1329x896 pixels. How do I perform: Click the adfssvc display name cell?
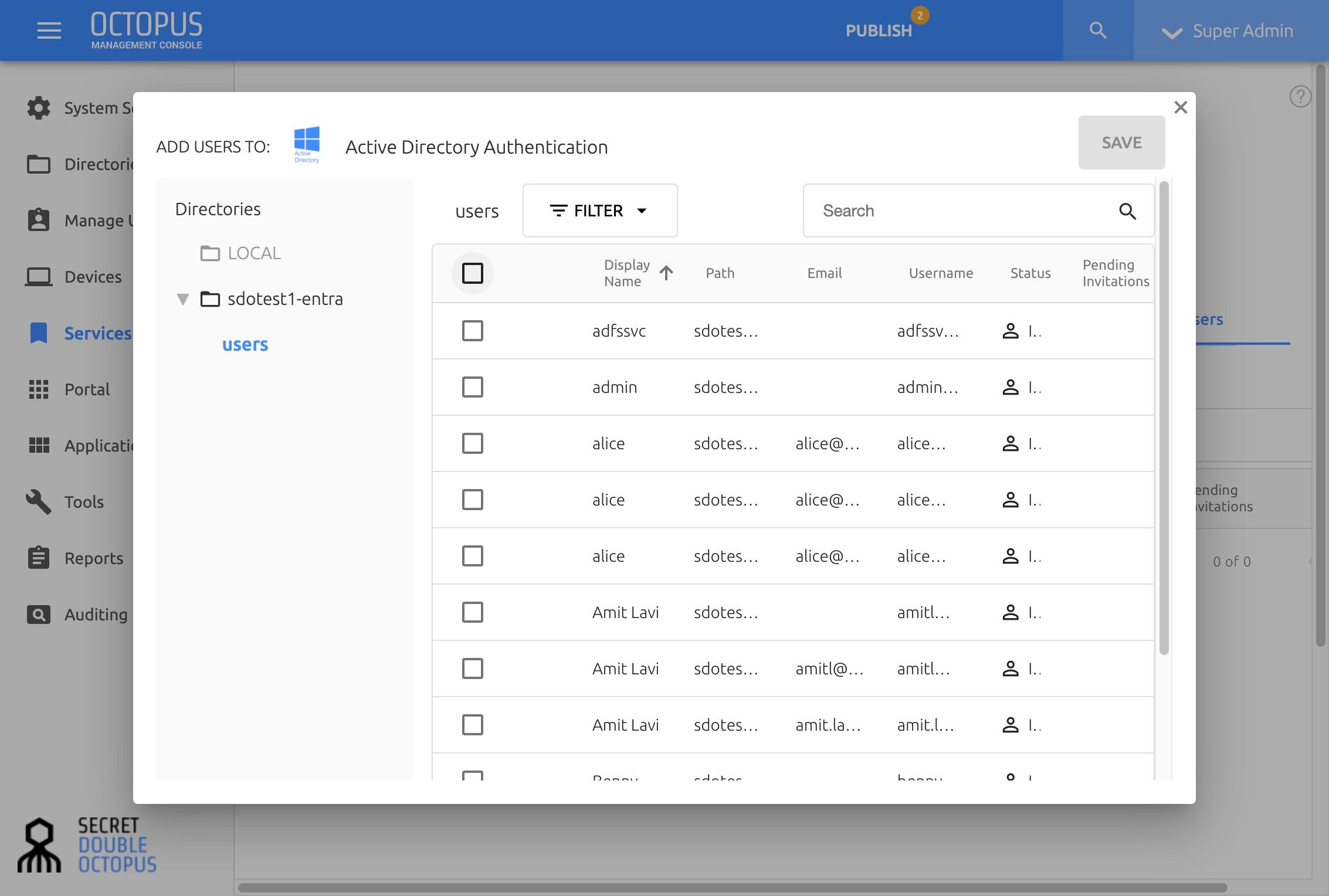coord(619,331)
